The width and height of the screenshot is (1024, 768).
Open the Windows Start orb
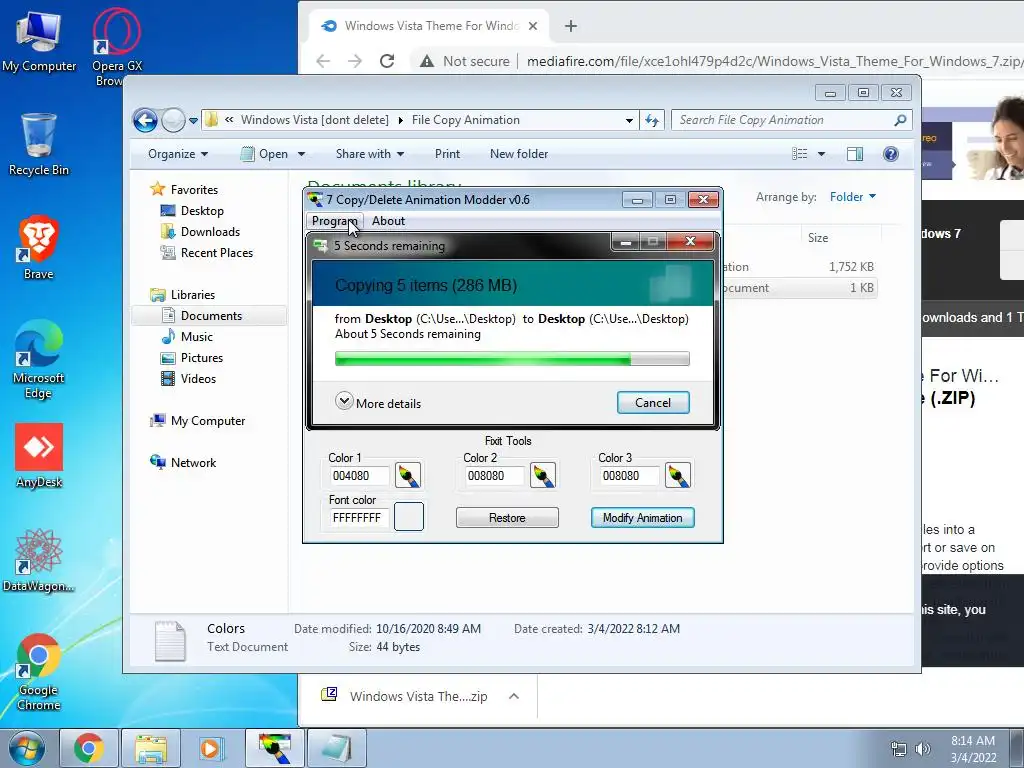(x=27, y=748)
